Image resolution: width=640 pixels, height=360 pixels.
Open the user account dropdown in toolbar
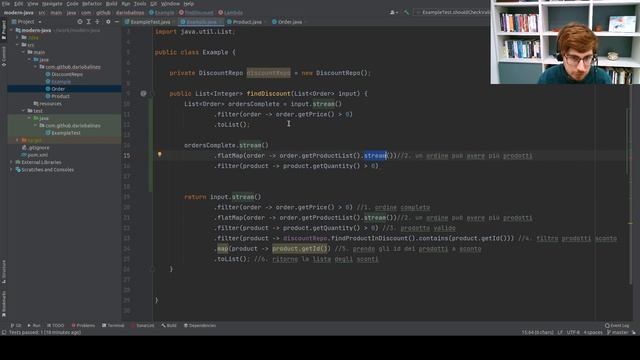394,13
